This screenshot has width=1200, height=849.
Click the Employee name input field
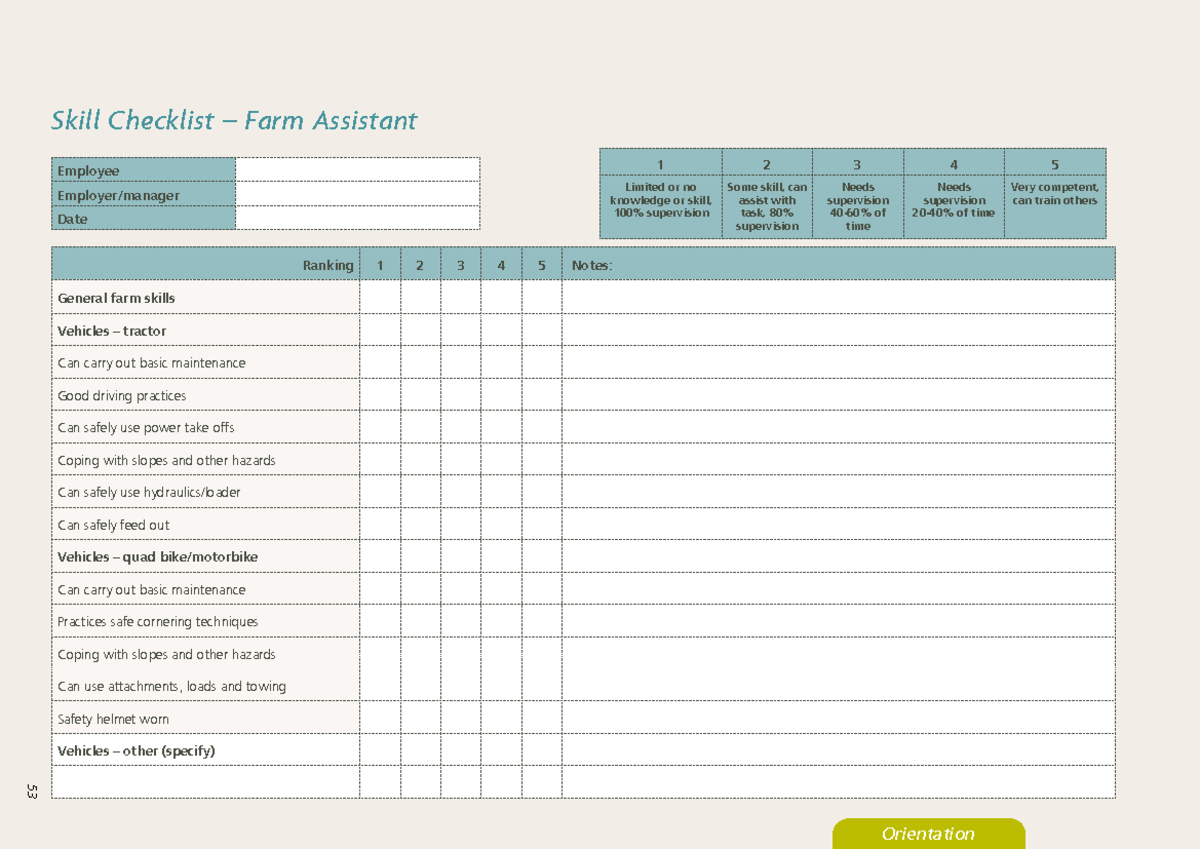click(357, 170)
